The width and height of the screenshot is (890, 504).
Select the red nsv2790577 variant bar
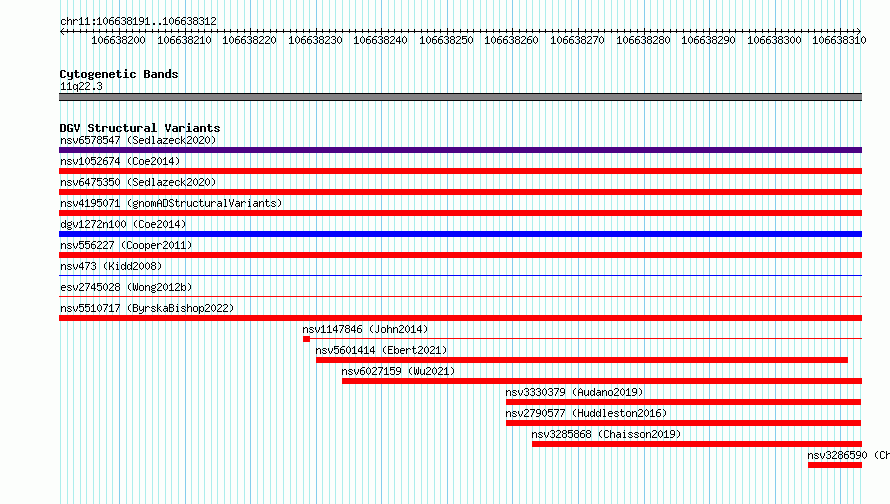click(x=683, y=423)
